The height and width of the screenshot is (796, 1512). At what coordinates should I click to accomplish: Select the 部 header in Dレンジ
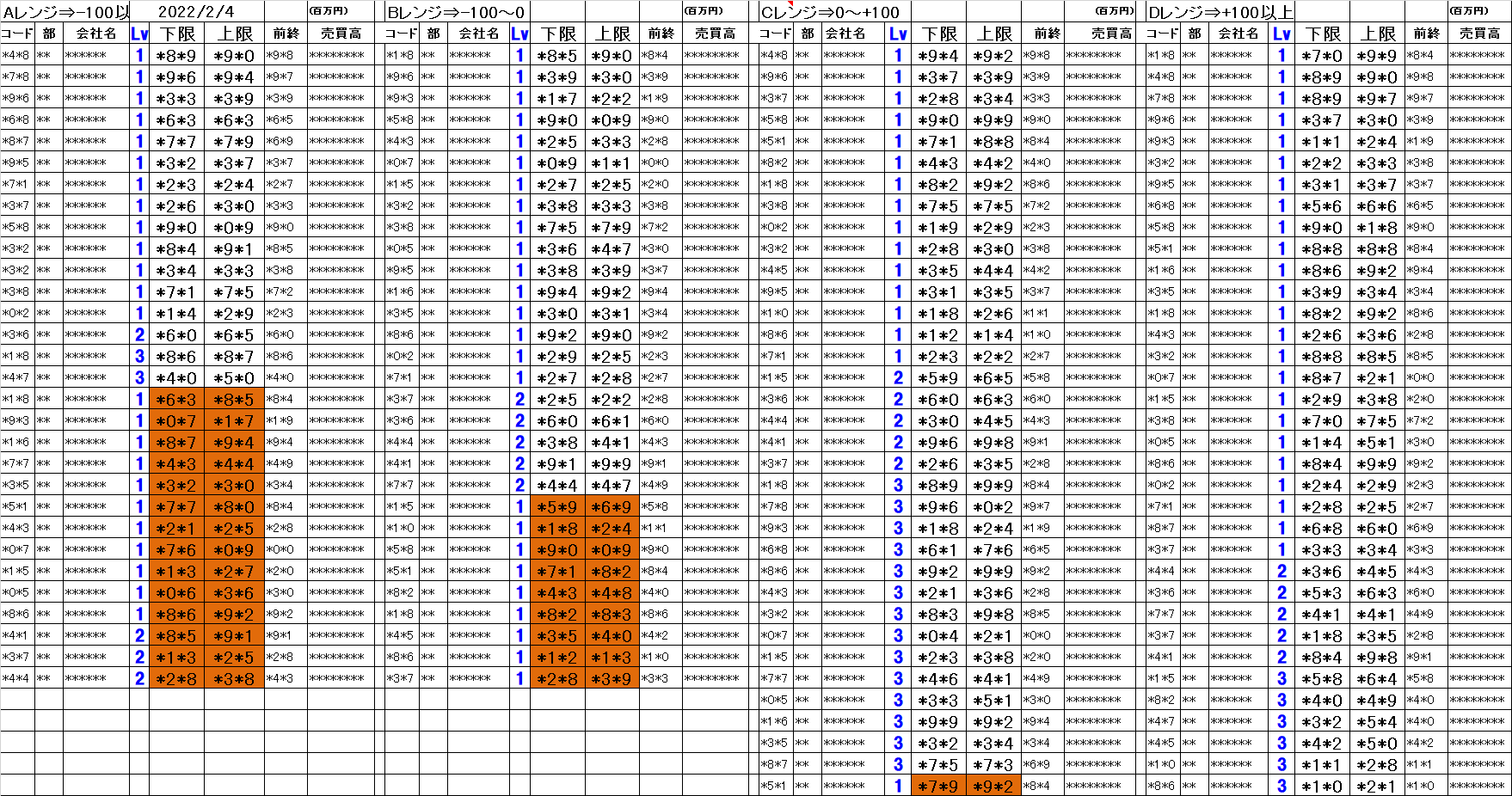click(x=1194, y=34)
